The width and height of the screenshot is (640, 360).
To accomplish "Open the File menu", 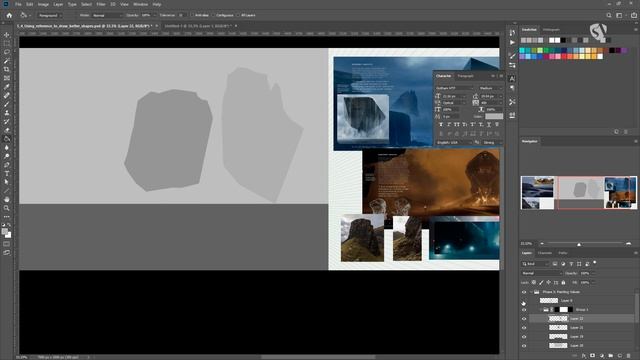I will click(18, 4).
